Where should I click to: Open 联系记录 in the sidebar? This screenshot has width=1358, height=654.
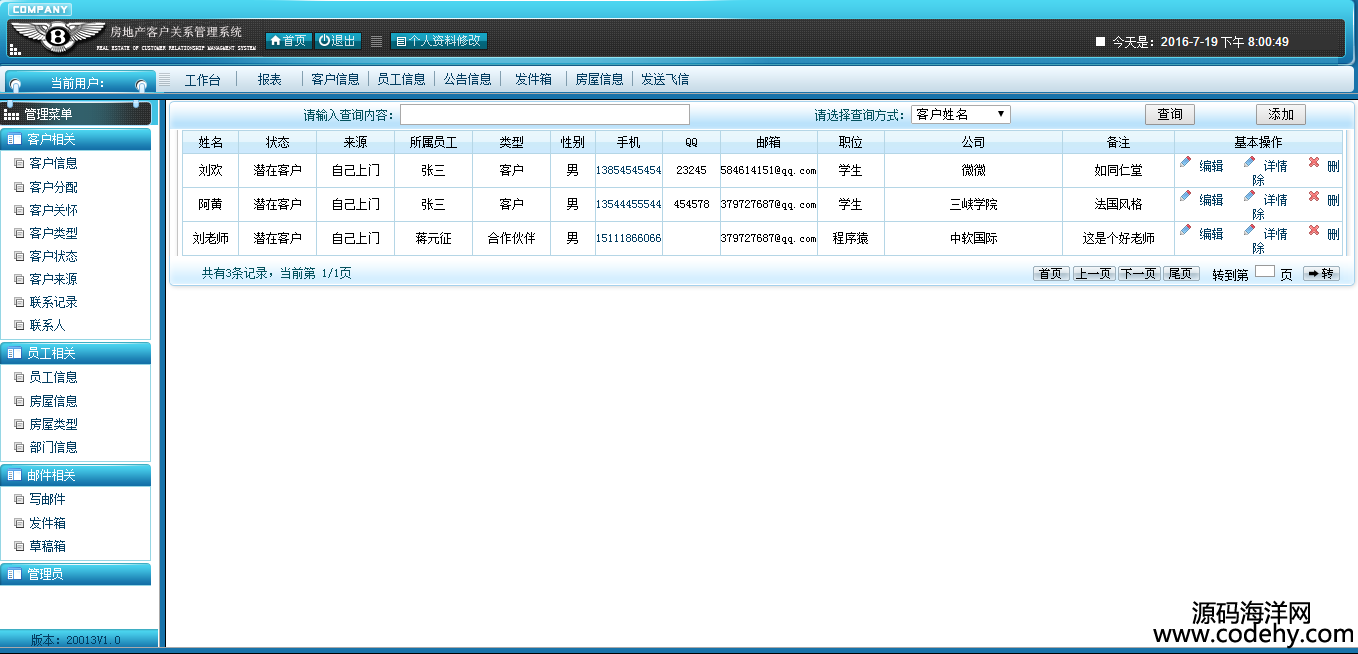pyautogui.click(x=53, y=302)
